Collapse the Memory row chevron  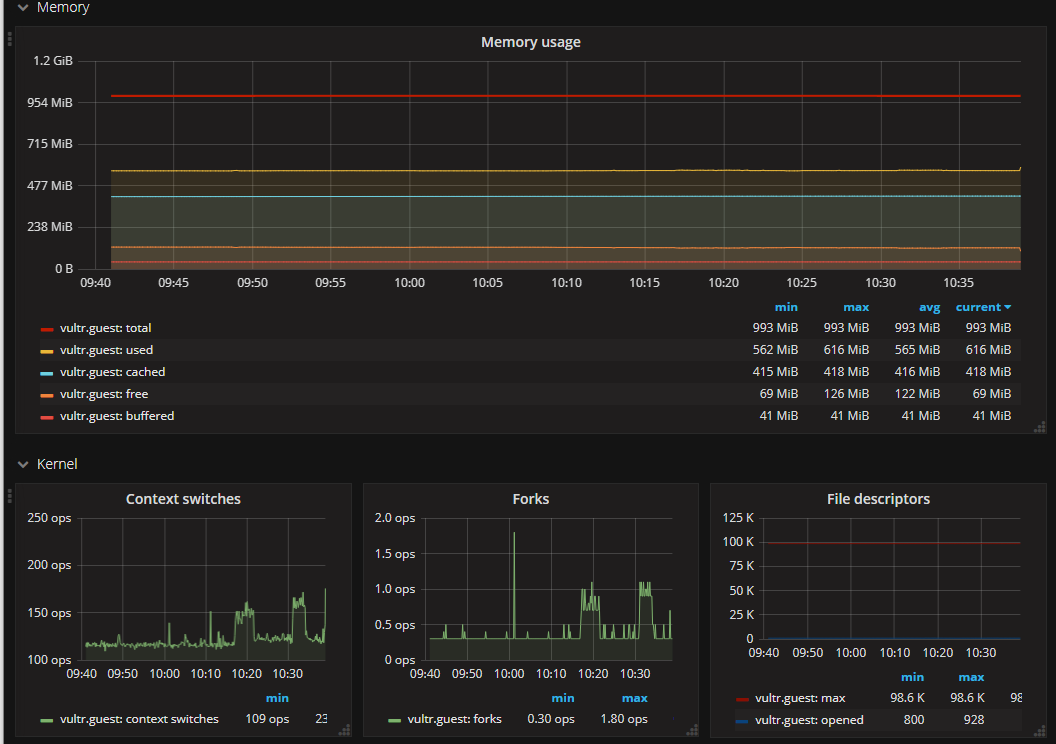(23, 7)
